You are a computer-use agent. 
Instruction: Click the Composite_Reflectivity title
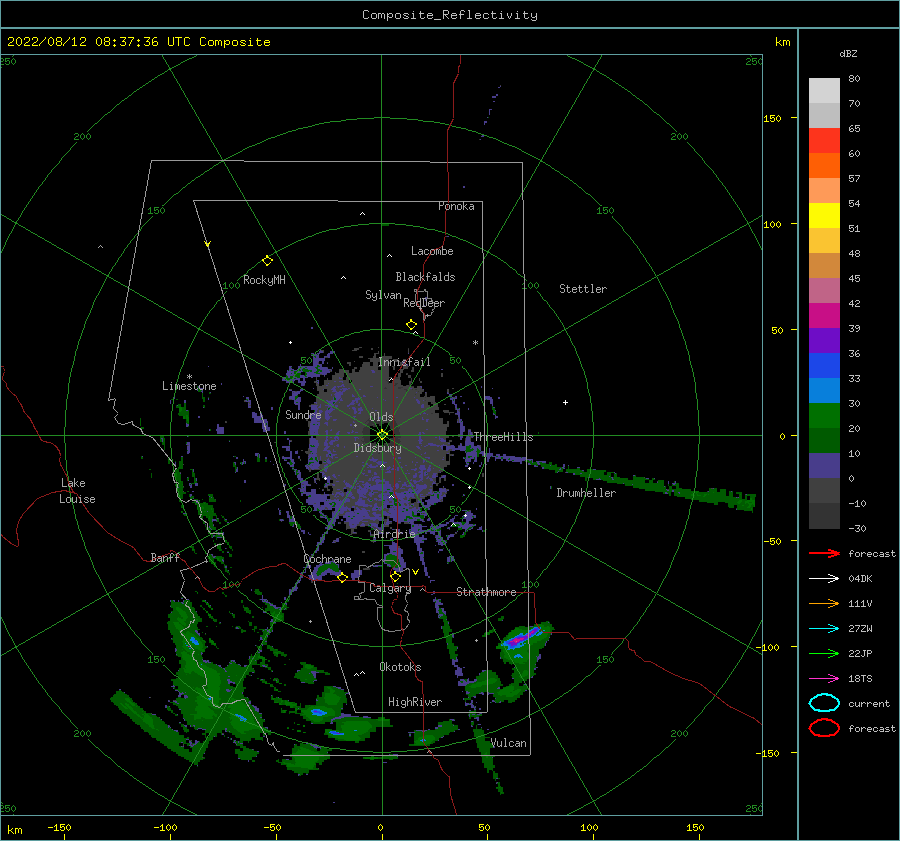coord(450,15)
